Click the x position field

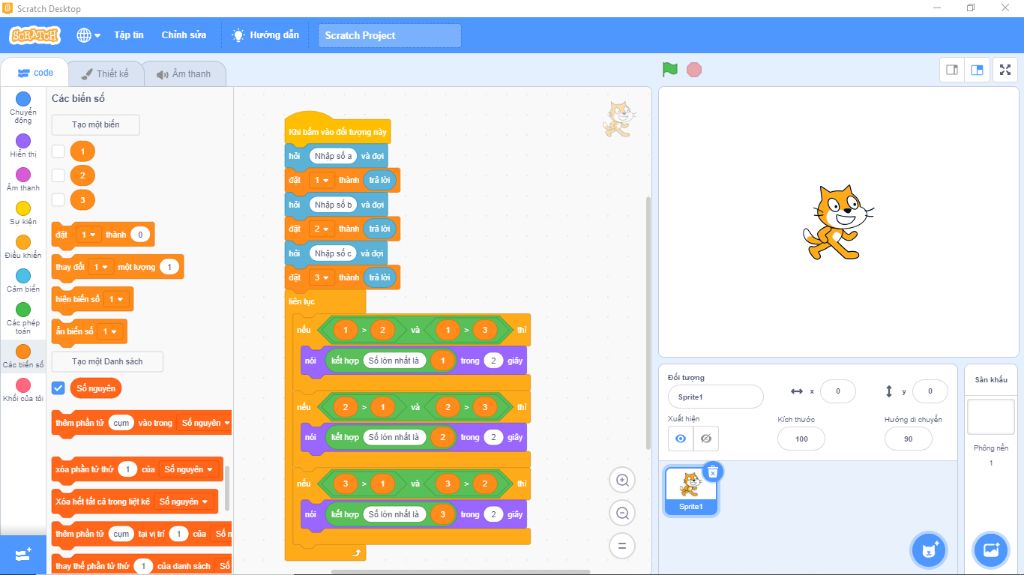[x=838, y=391]
